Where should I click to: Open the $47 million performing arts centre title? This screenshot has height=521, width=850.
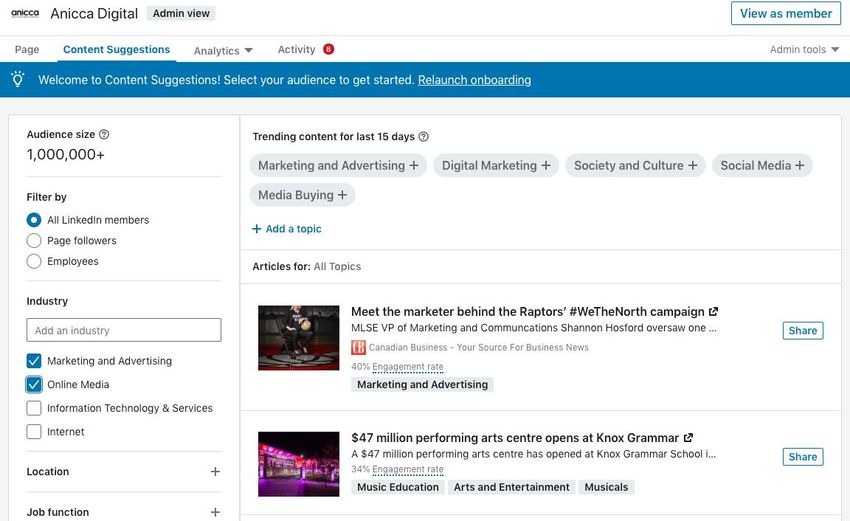pyautogui.click(x=515, y=438)
